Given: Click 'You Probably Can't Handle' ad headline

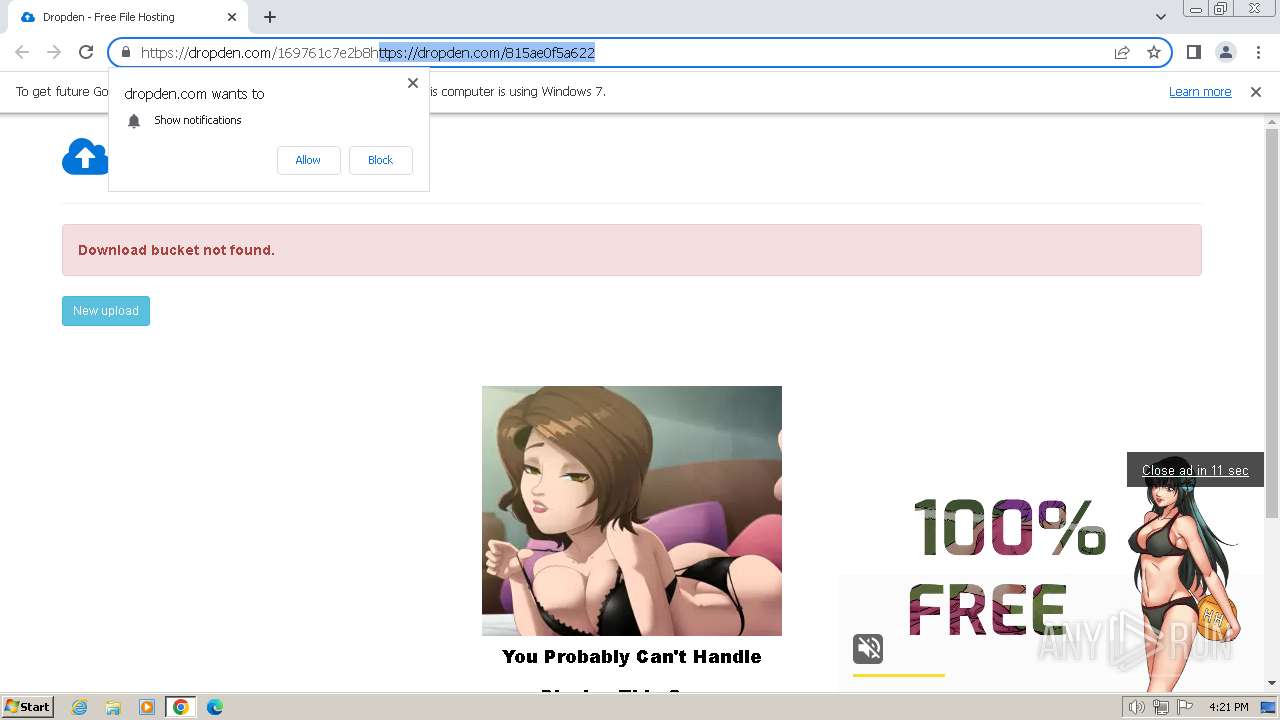Looking at the screenshot, I should tap(632, 657).
